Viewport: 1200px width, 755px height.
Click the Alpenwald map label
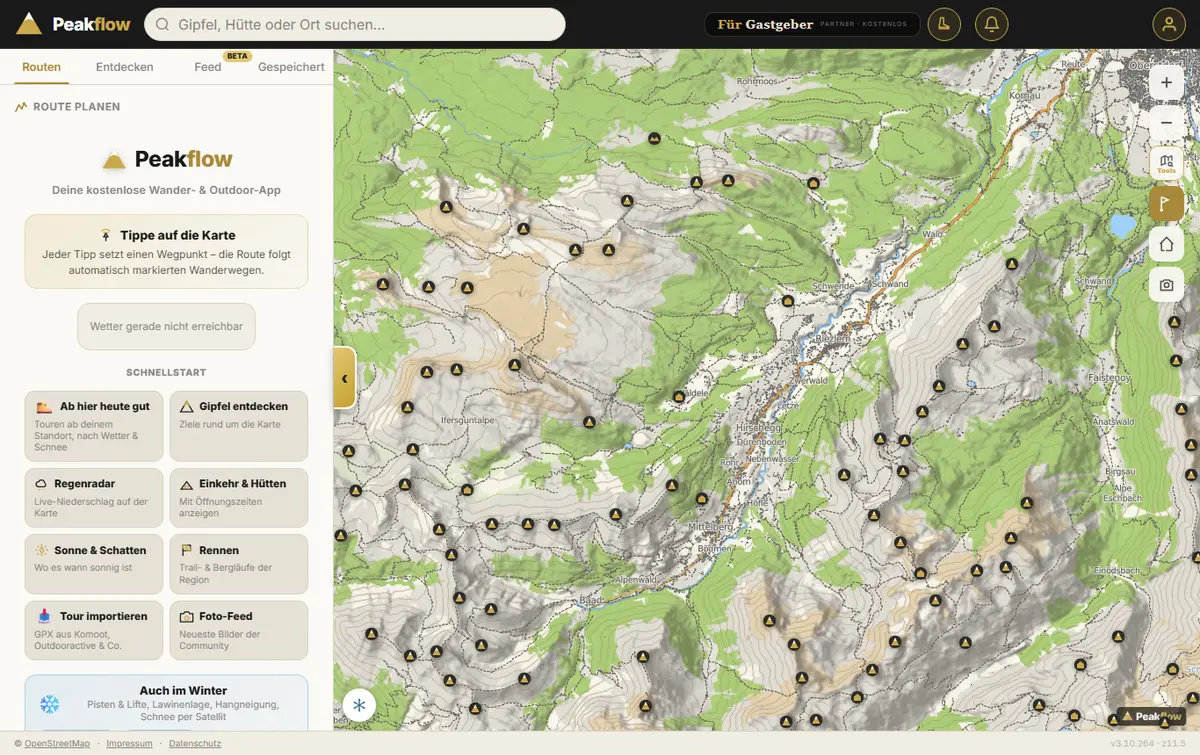pyautogui.click(x=635, y=580)
